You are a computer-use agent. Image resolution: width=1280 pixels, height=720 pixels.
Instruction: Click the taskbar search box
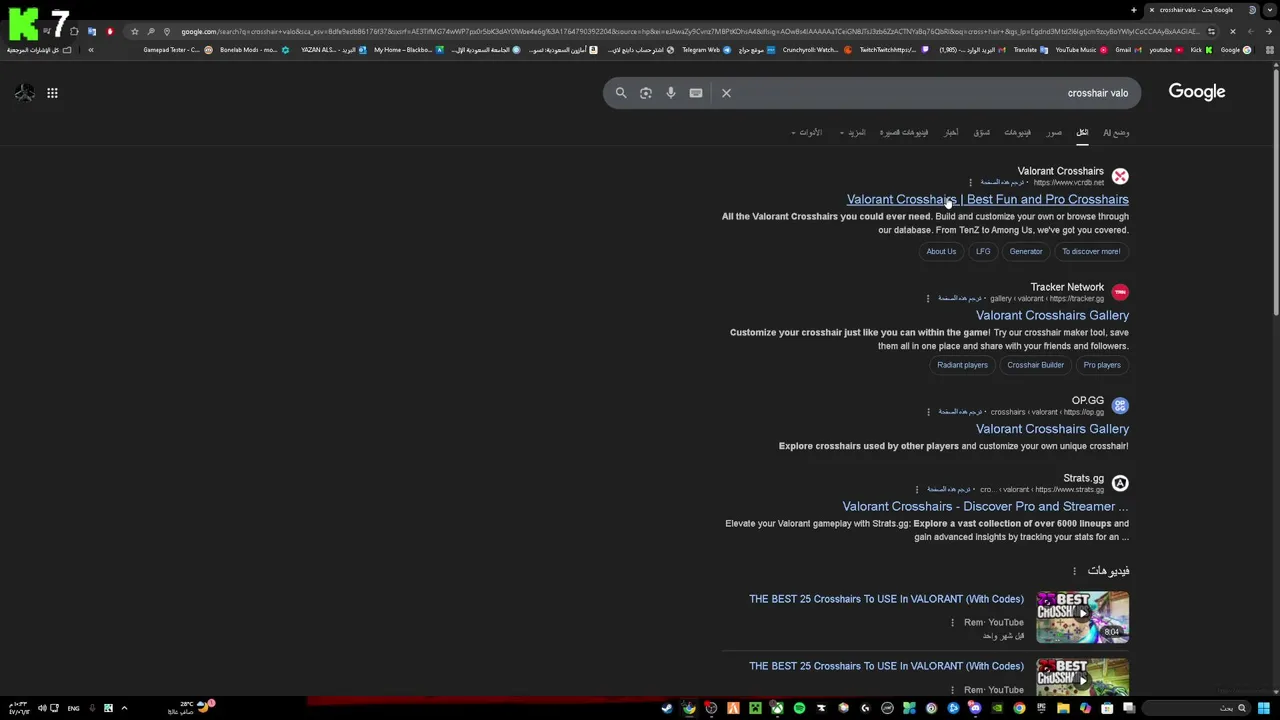click(x=1195, y=708)
